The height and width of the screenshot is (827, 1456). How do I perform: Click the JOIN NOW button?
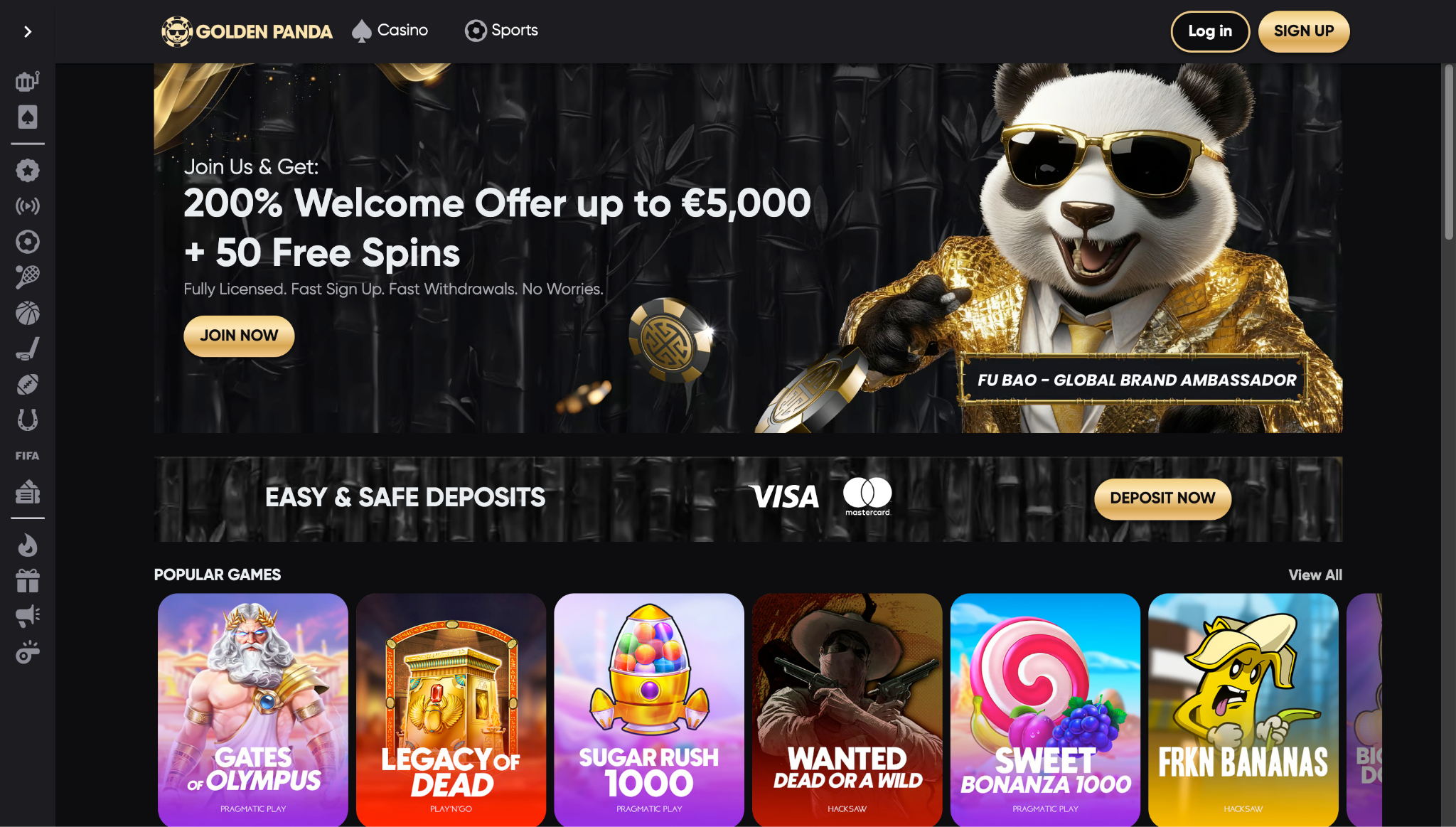(239, 336)
